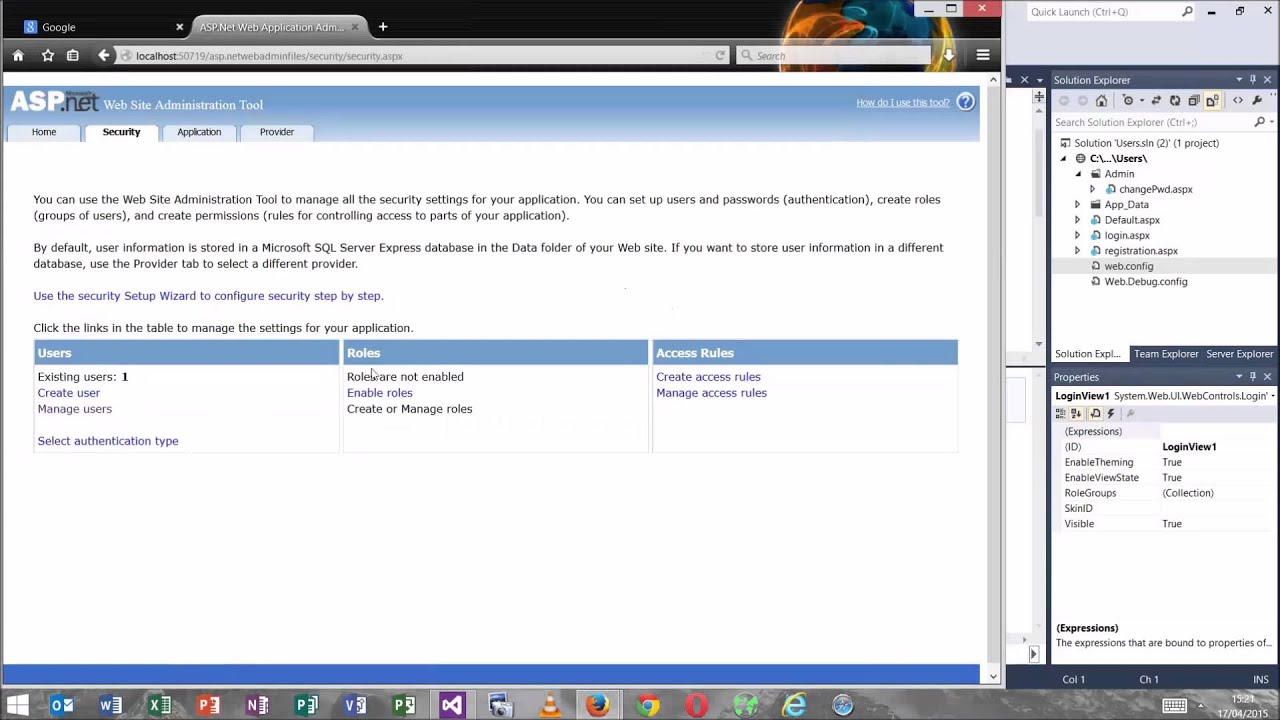Image resolution: width=1280 pixels, height=720 pixels.
Task: Open a new Firefox tab with plus button
Action: pos(383,27)
